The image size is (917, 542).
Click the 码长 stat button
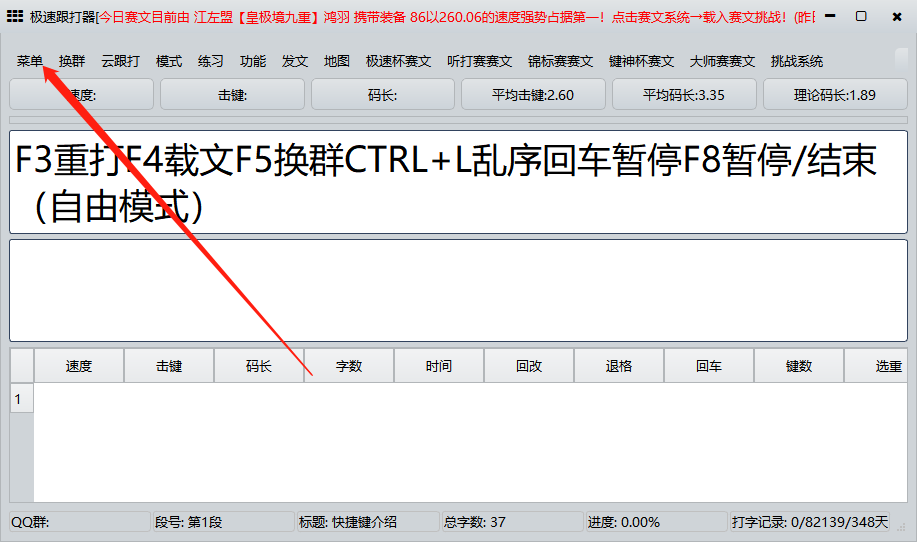(x=383, y=95)
